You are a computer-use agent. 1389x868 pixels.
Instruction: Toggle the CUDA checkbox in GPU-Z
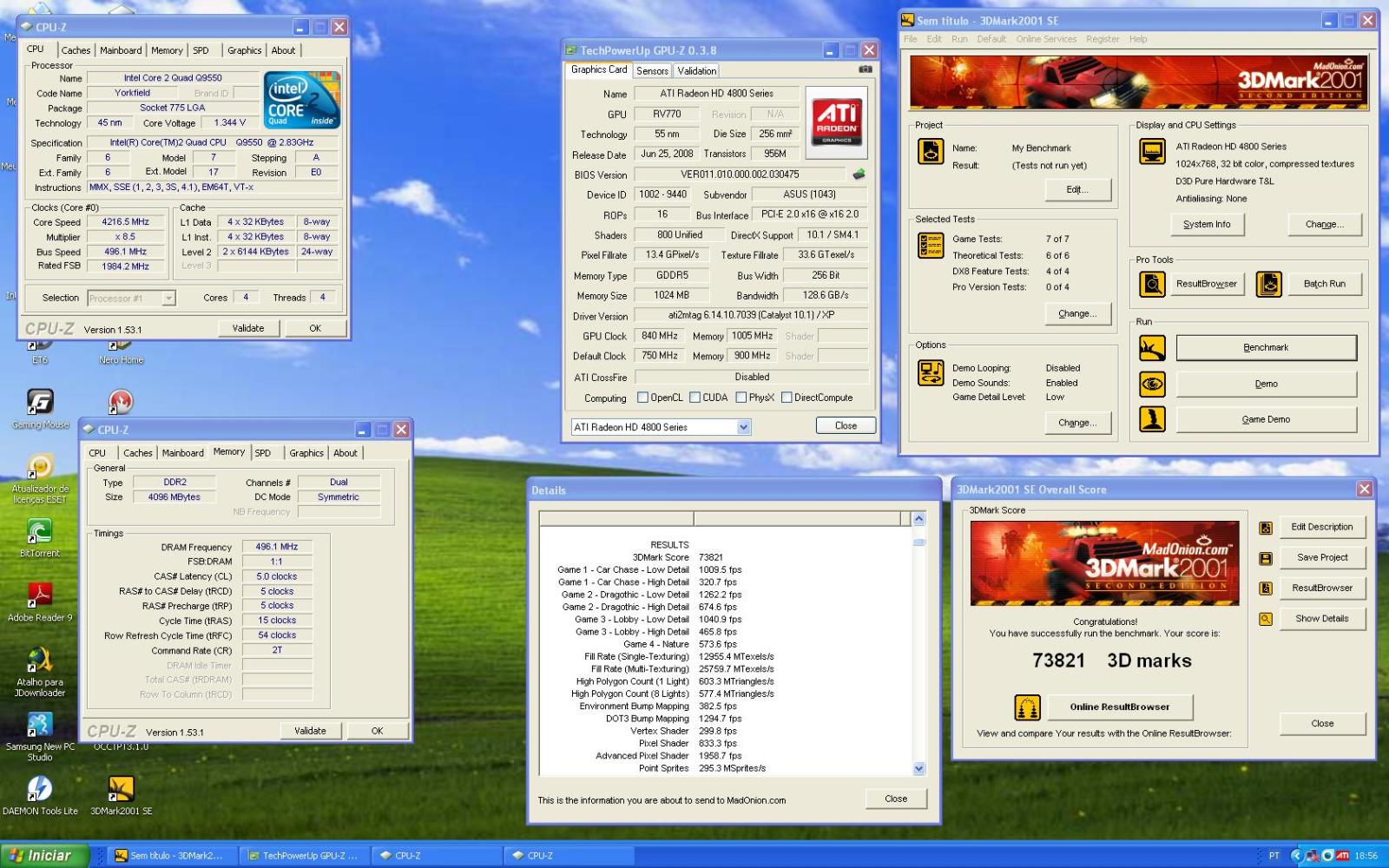pos(694,398)
